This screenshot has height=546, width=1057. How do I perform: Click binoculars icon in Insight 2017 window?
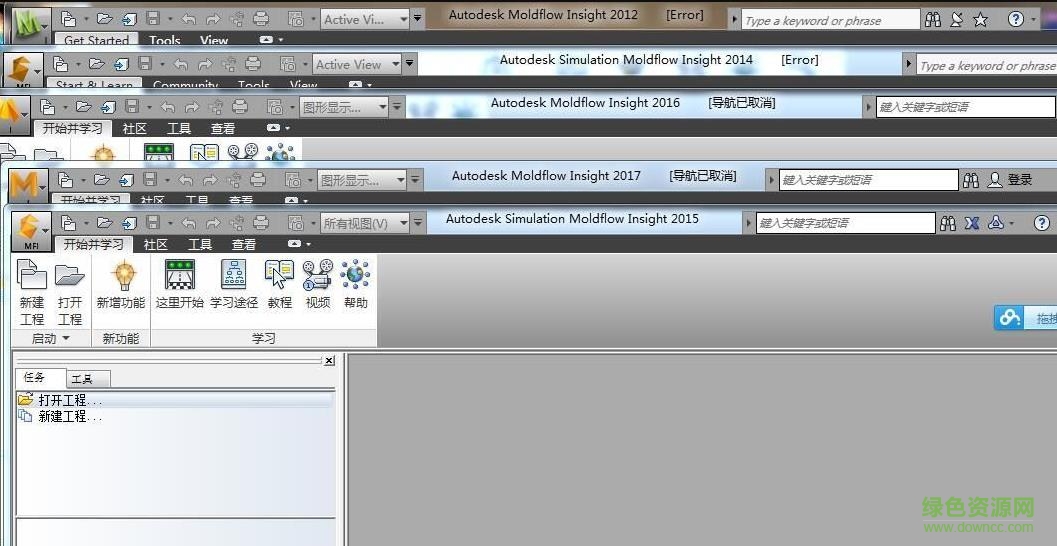click(x=971, y=180)
